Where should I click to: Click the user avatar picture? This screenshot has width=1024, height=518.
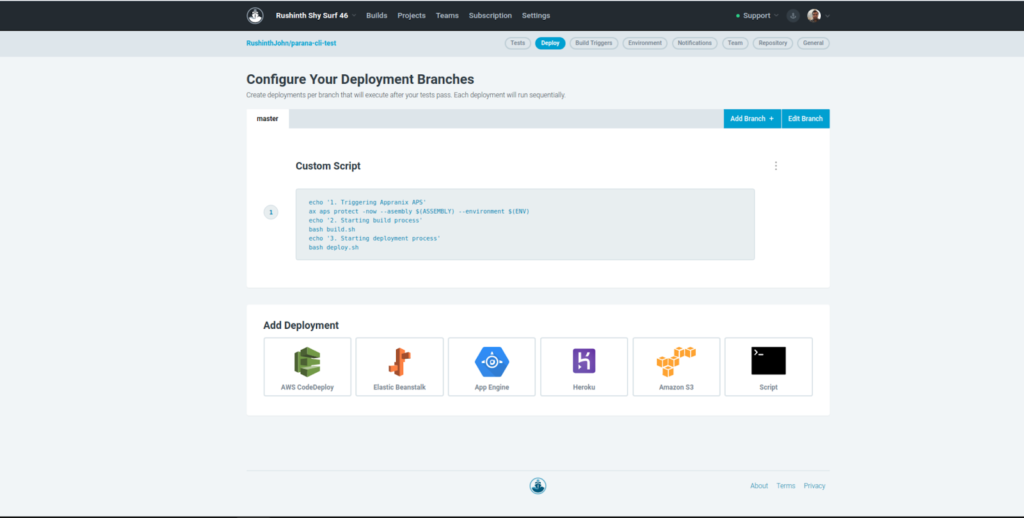coord(814,16)
